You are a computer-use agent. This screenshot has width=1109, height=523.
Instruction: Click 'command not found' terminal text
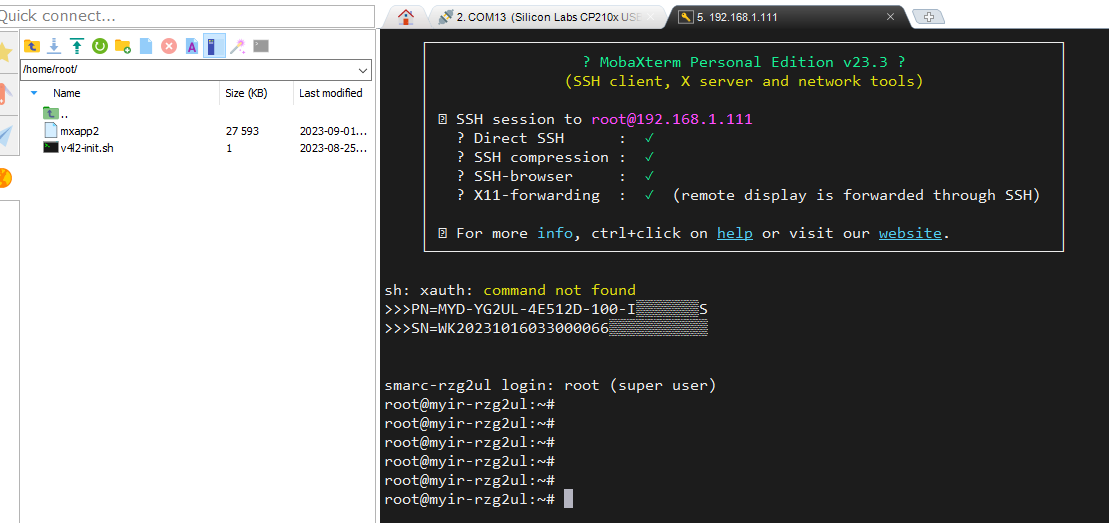point(559,290)
